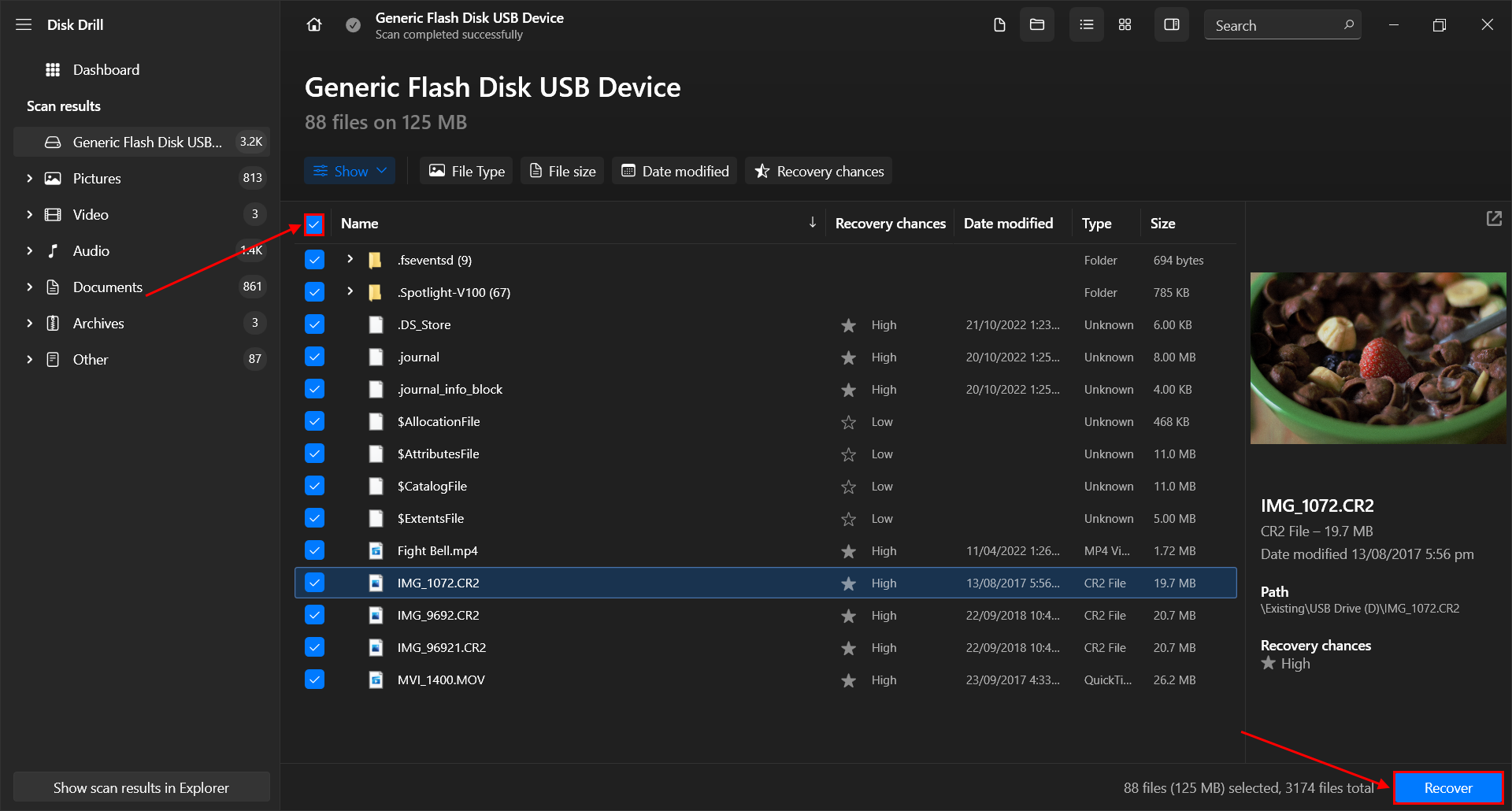1512x811 pixels.
Task: Toggle the select-all checkbox in header
Action: (314, 224)
